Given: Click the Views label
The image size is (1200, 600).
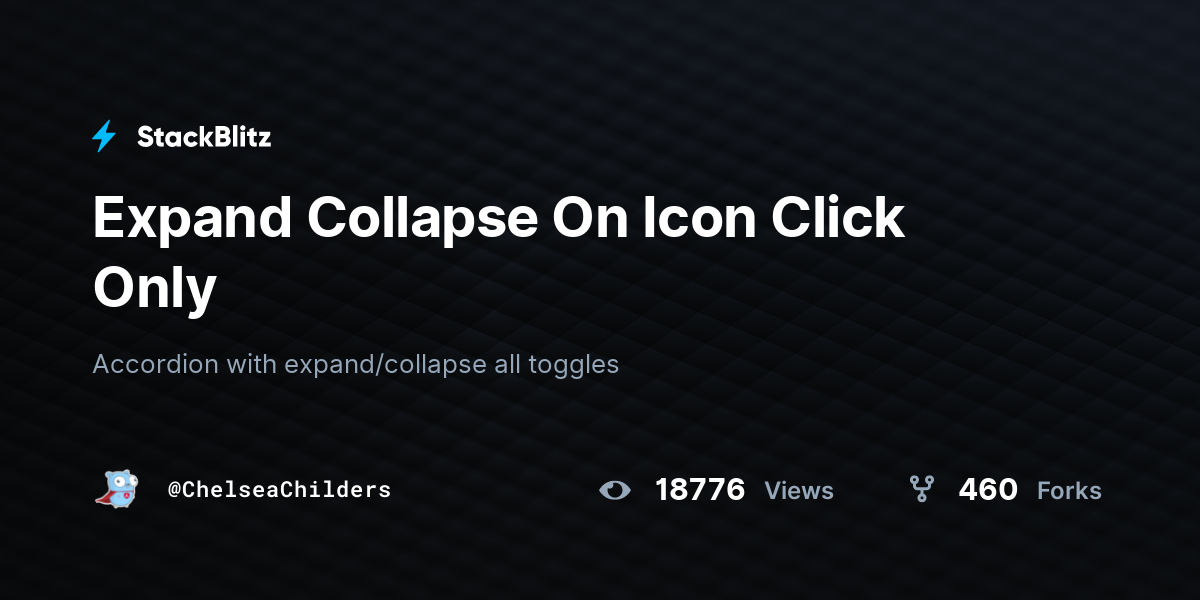Looking at the screenshot, I should 799,491.
